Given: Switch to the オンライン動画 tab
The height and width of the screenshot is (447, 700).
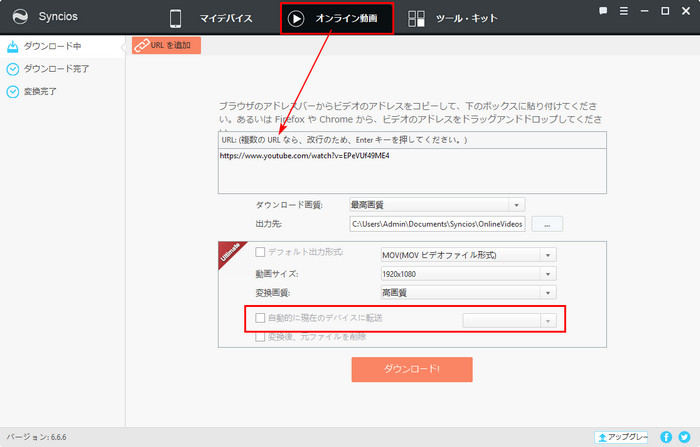Looking at the screenshot, I should [337, 18].
